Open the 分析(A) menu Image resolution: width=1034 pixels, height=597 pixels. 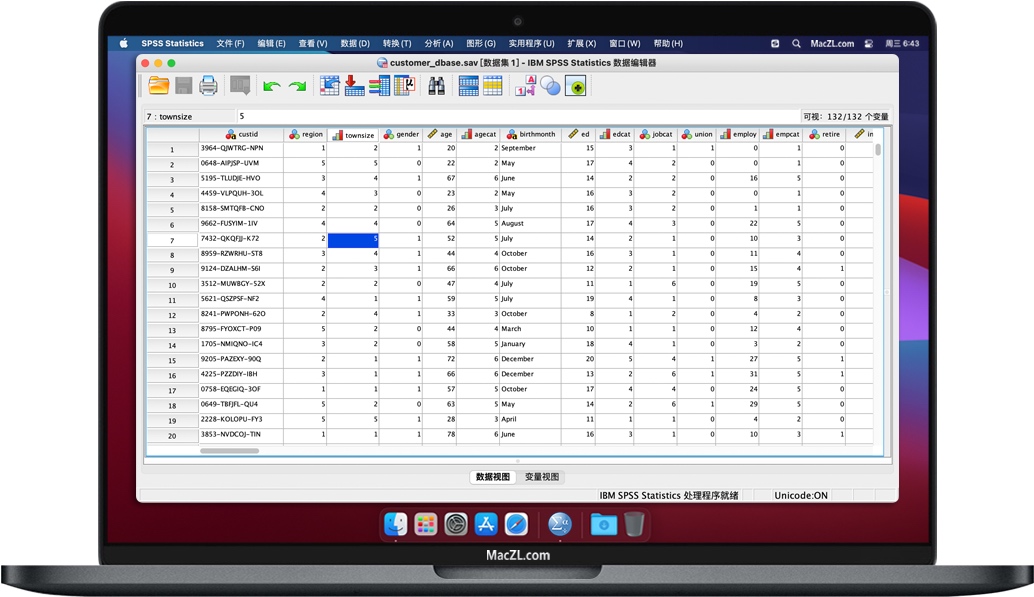pos(438,44)
